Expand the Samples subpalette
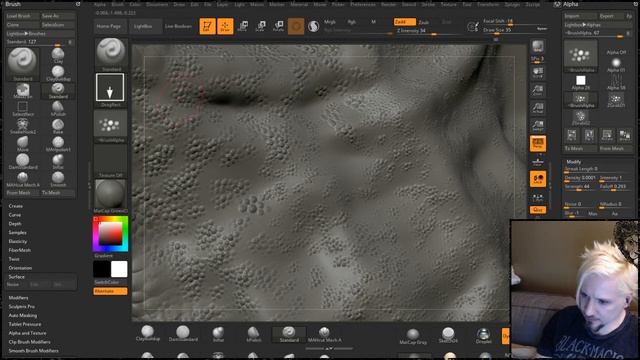 point(18,233)
